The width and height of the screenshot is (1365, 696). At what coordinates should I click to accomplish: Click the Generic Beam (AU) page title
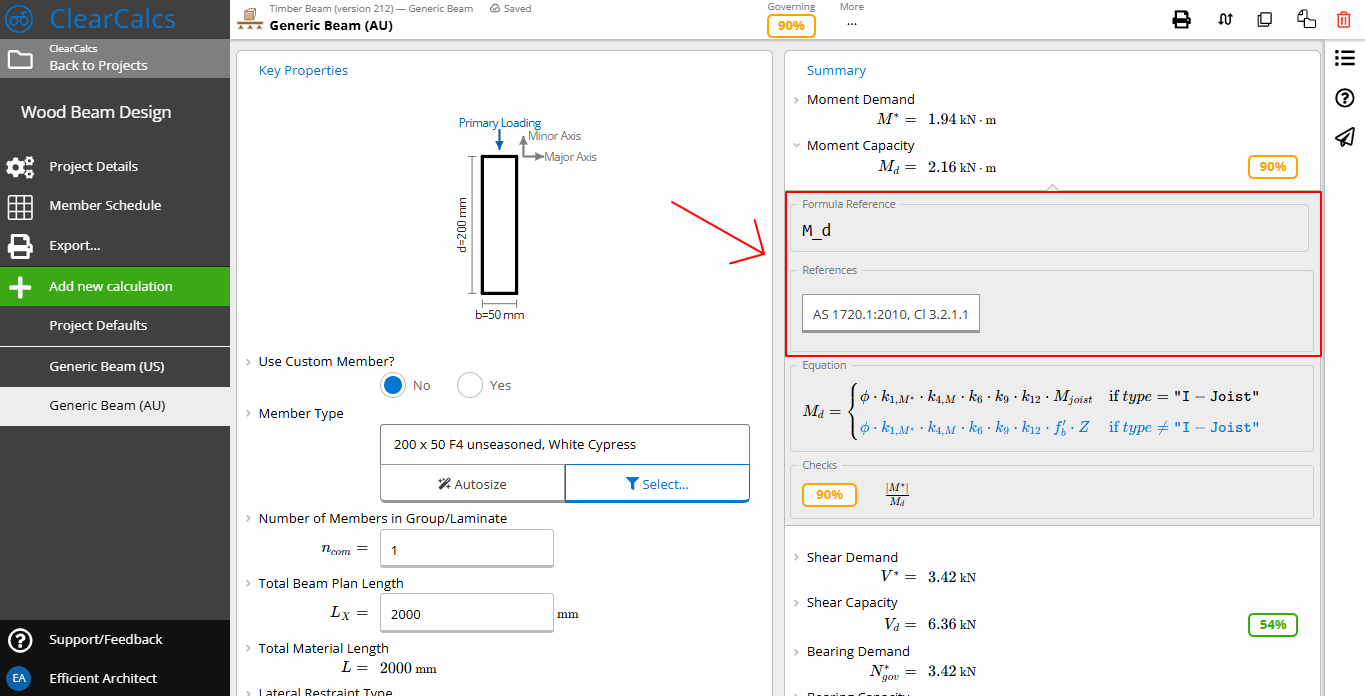(331, 26)
